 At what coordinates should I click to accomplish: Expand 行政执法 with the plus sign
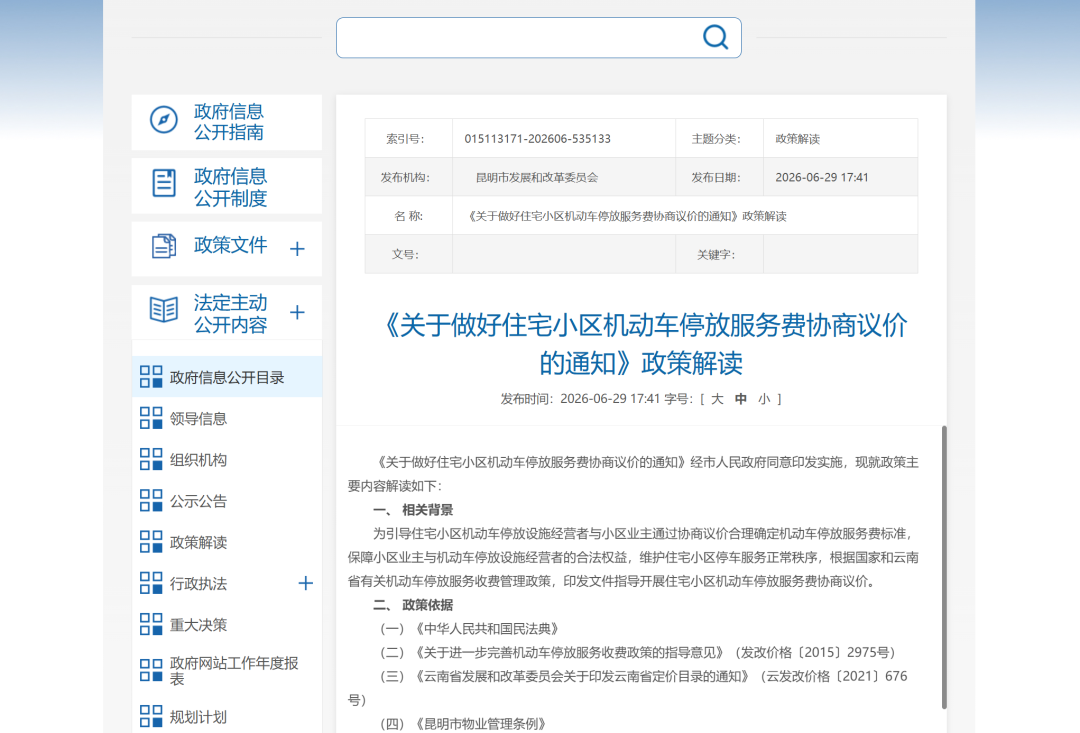305,584
